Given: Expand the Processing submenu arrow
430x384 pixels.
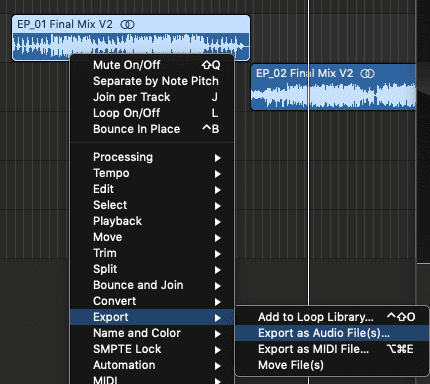Looking at the screenshot, I should tap(217, 158).
